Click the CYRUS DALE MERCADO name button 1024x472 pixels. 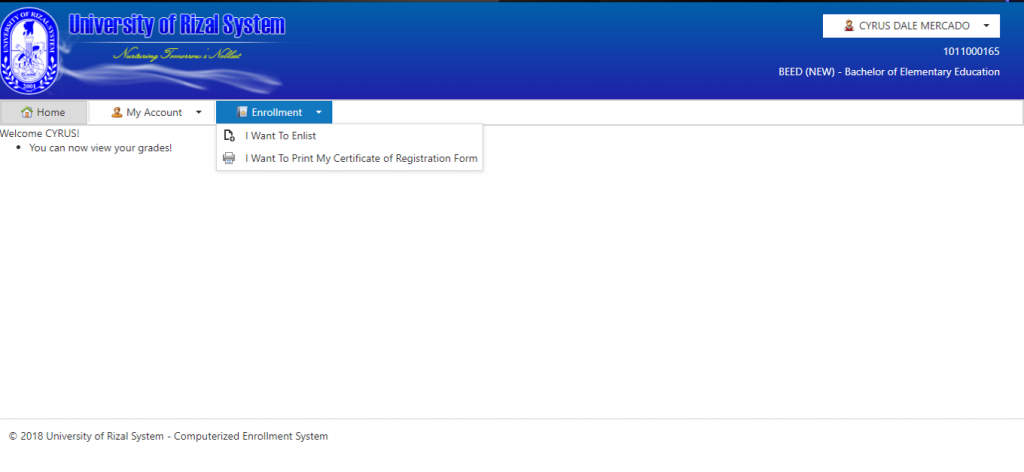(x=911, y=25)
